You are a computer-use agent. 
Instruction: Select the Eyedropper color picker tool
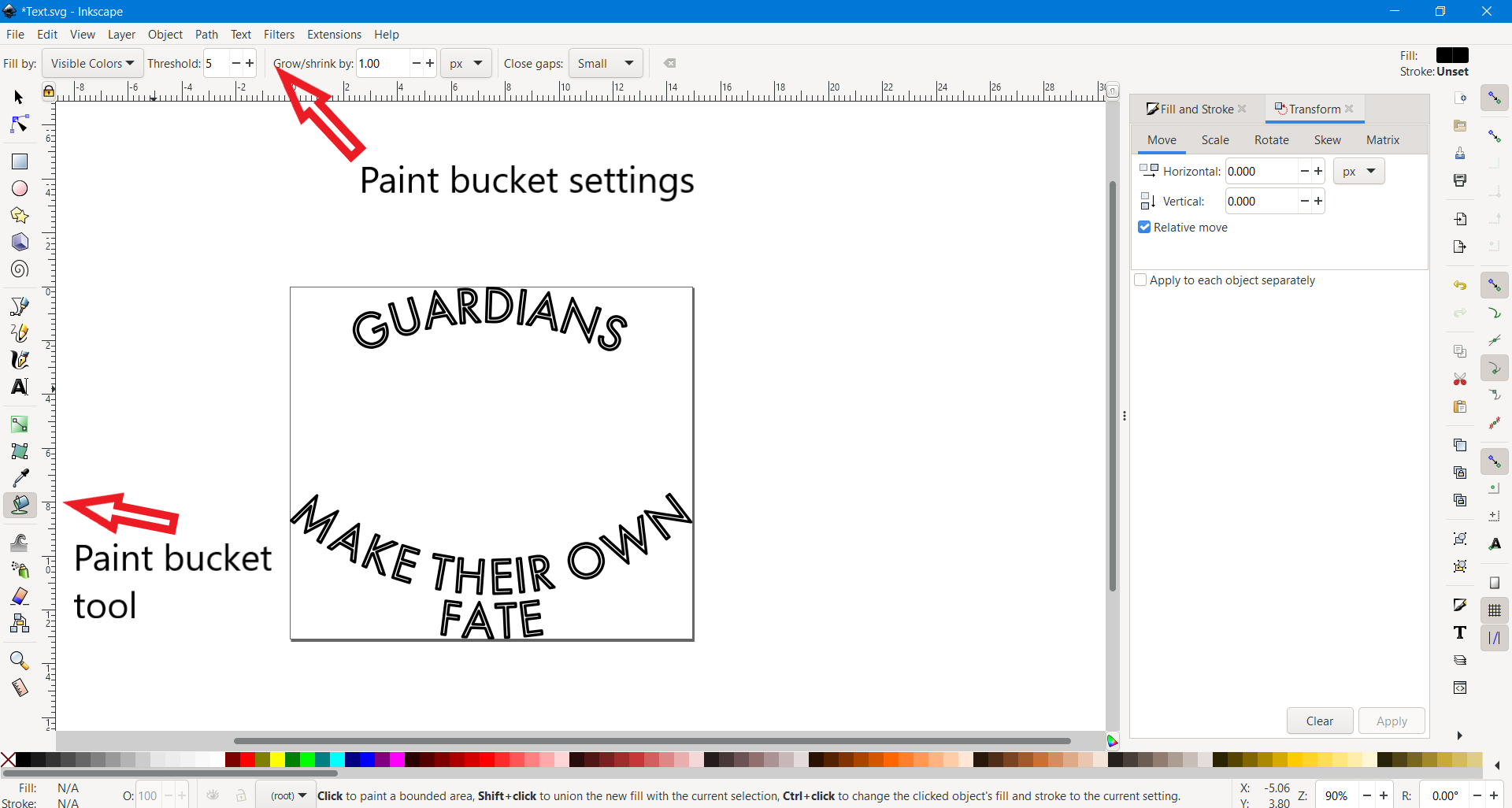[20, 477]
